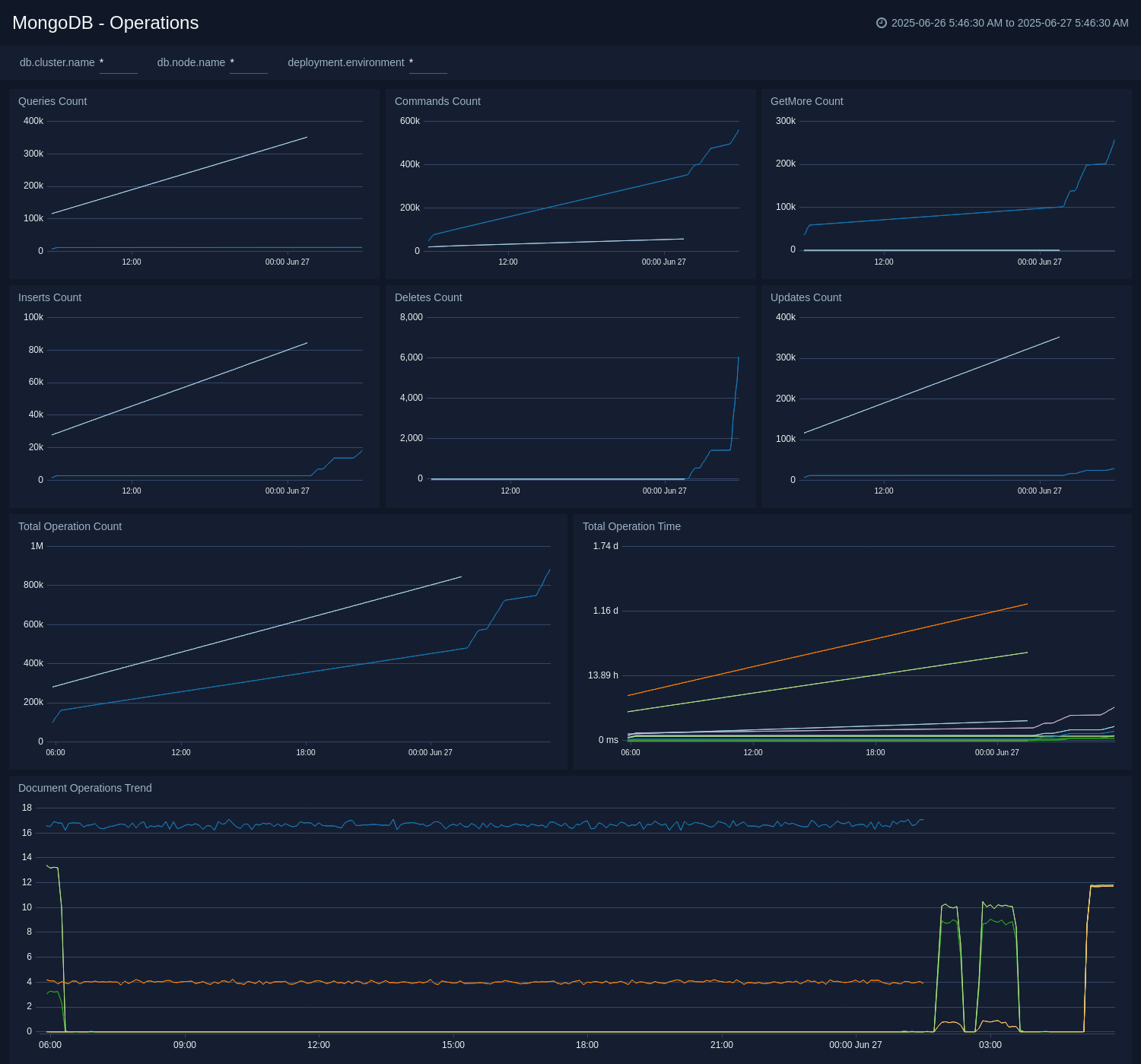Click the 0 ms axis label
1141x1064 pixels.
609,740
